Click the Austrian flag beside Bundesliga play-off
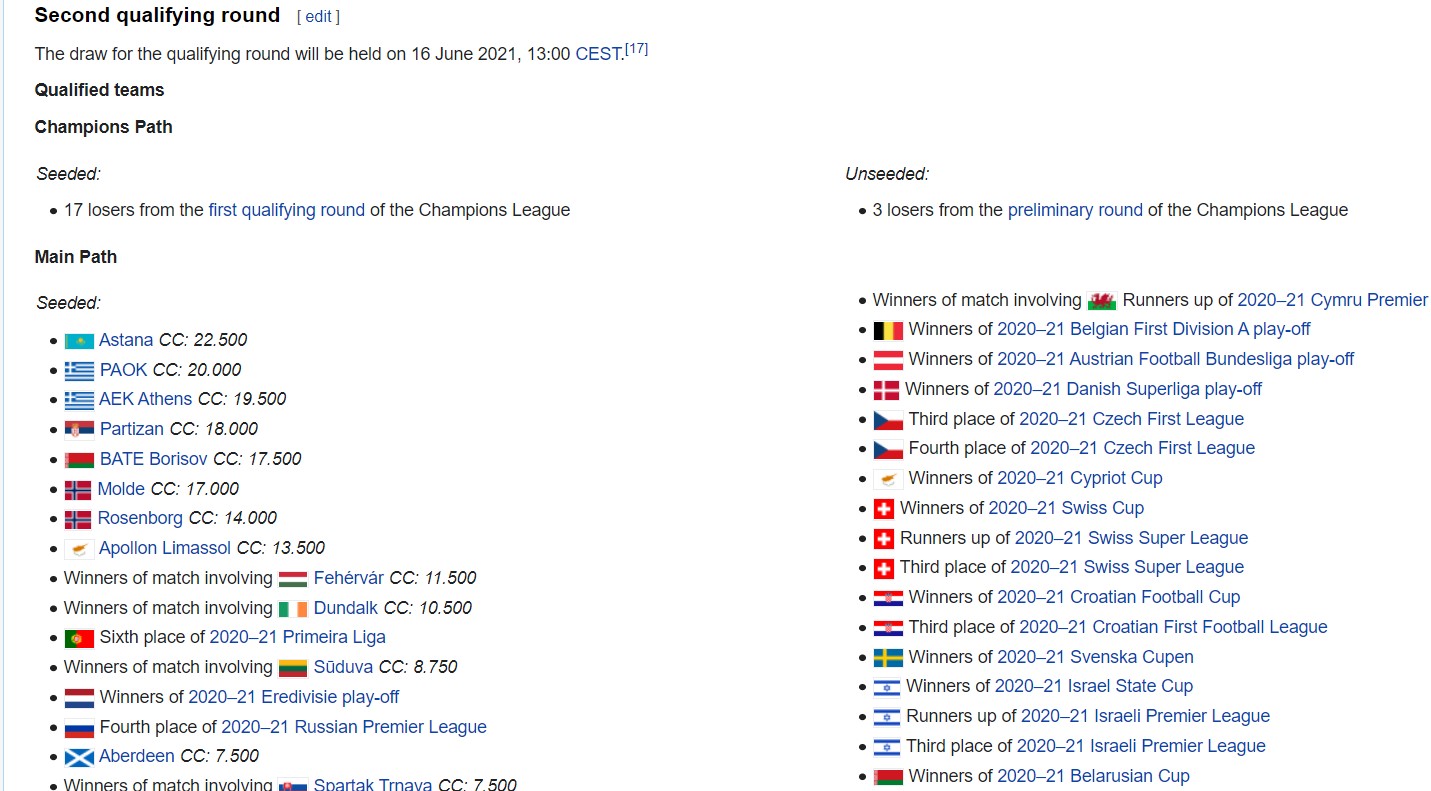 888,359
